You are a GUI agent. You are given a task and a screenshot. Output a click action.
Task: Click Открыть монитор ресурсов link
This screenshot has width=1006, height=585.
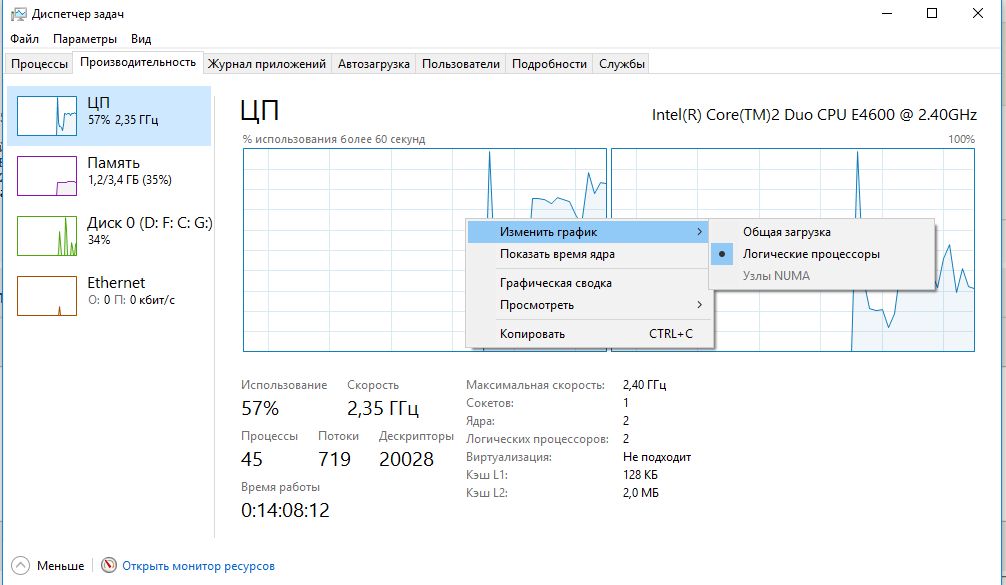coord(198,566)
